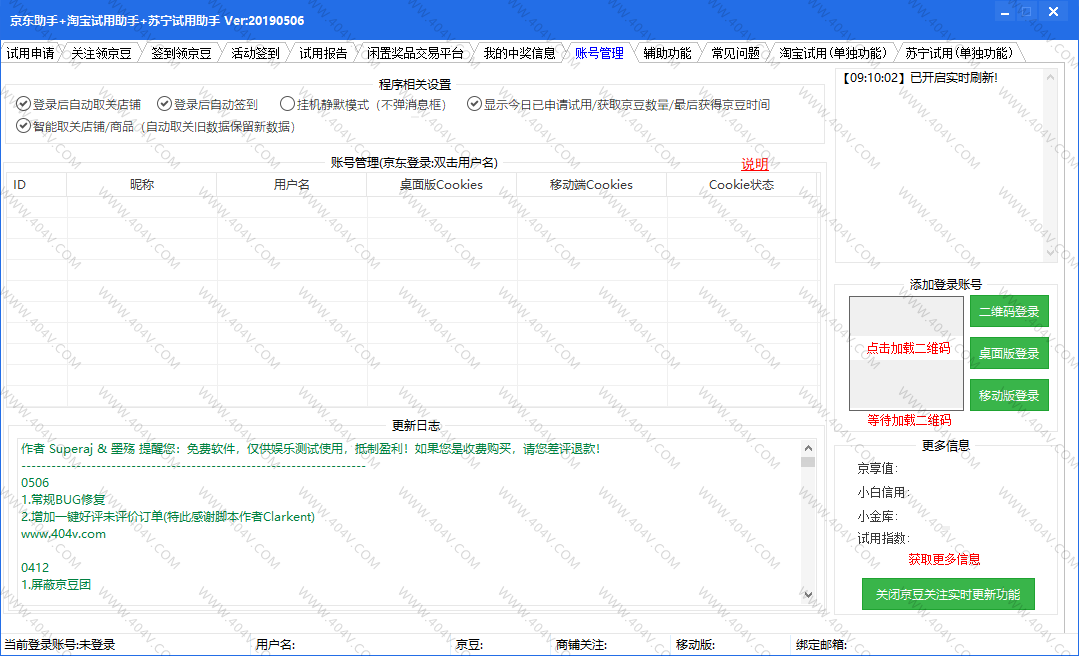
Task: Go to the 淘宝试用(单独功能) tab
Action: (833, 53)
